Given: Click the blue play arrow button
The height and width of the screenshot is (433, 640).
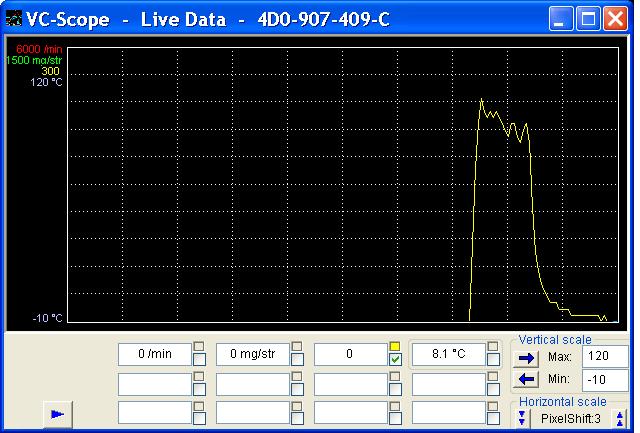Looking at the screenshot, I should click(57, 413).
